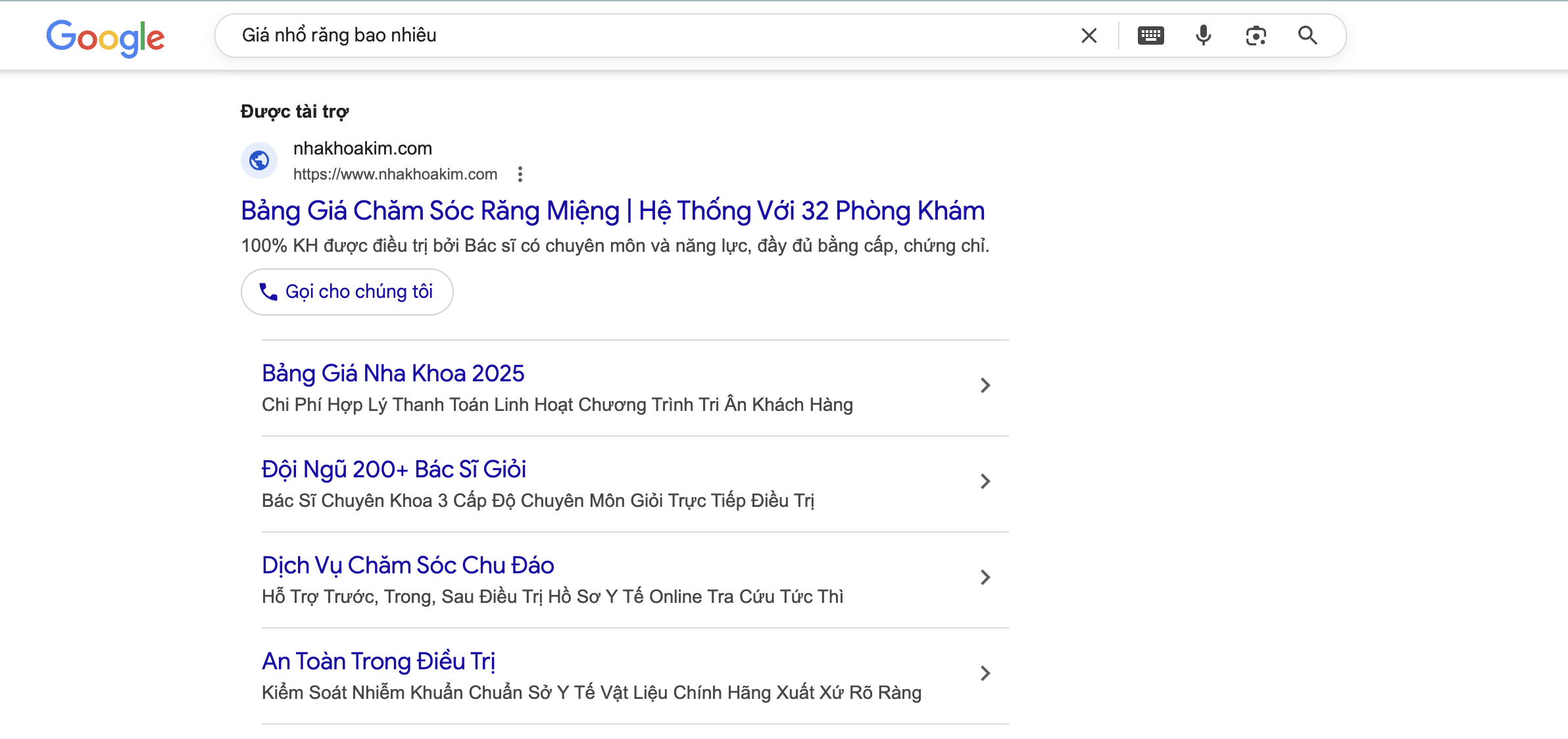
Task: Click the text Bác Sĩ Chuyên Khoa 3 Cấp Độ
Action: click(x=387, y=501)
